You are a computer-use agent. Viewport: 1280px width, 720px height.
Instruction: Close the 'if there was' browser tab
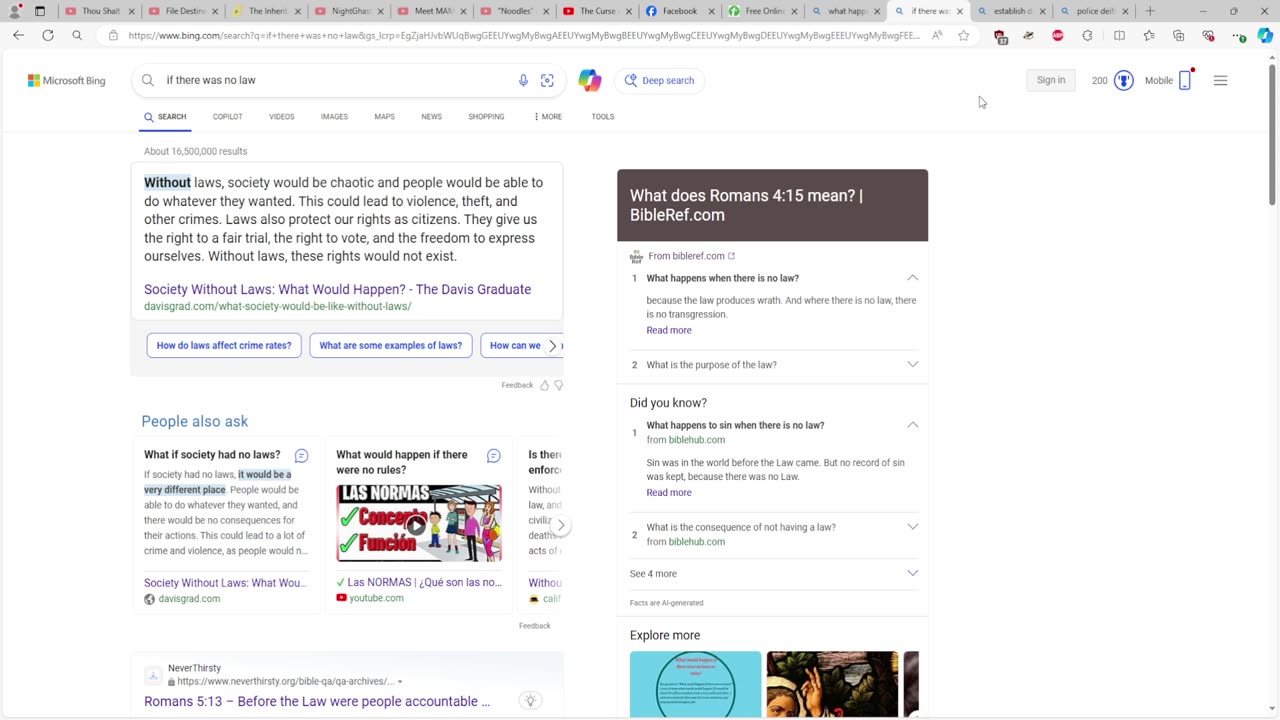tap(961, 11)
